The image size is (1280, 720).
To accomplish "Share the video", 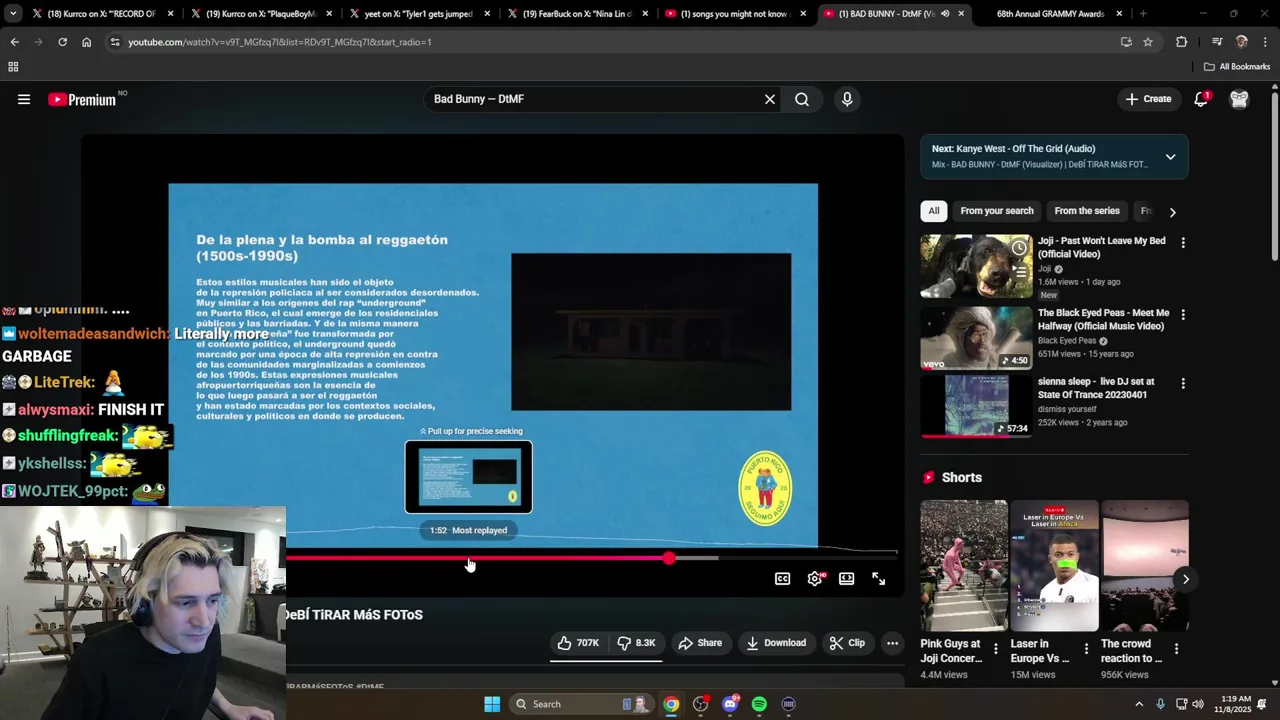I will [x=700, y=643].
